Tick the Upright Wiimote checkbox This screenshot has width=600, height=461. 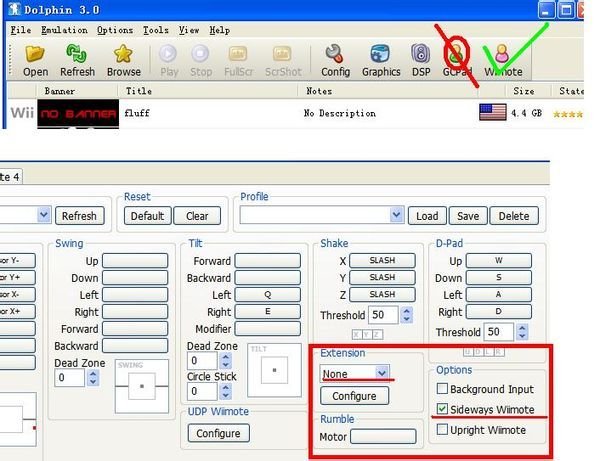(x=442, y=430)
